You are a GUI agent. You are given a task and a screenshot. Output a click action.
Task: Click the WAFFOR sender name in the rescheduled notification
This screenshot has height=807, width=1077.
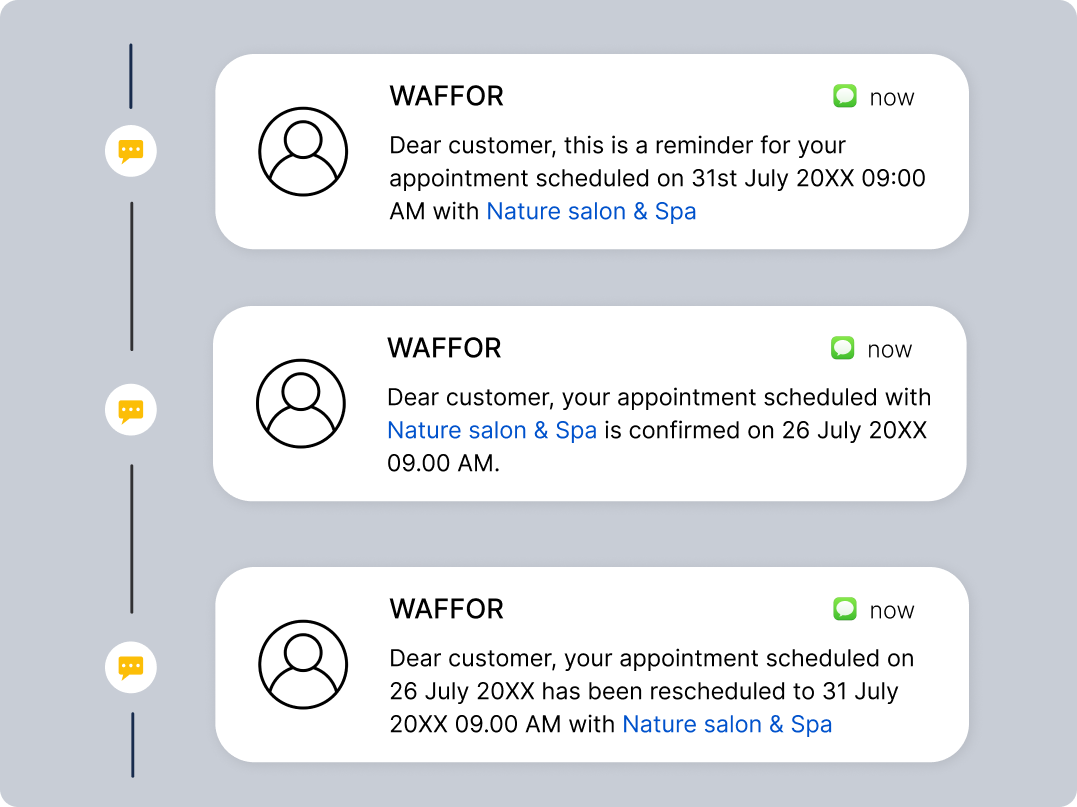446,609
